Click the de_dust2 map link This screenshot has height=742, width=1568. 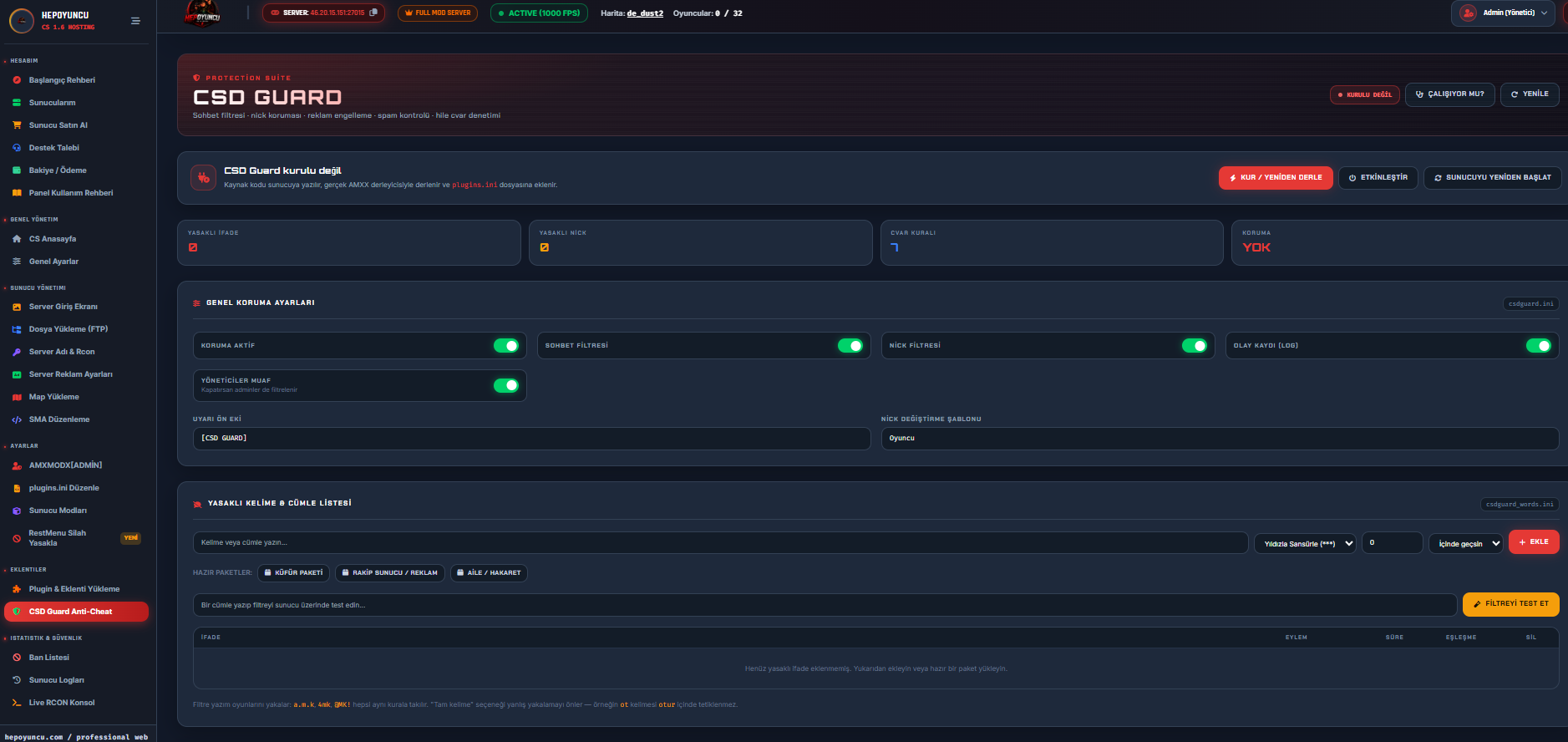(x=645, y=13)
